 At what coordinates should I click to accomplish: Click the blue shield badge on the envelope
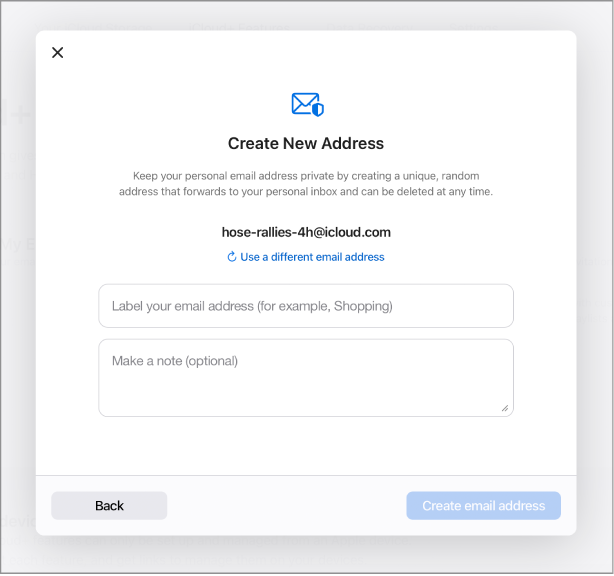318,108
